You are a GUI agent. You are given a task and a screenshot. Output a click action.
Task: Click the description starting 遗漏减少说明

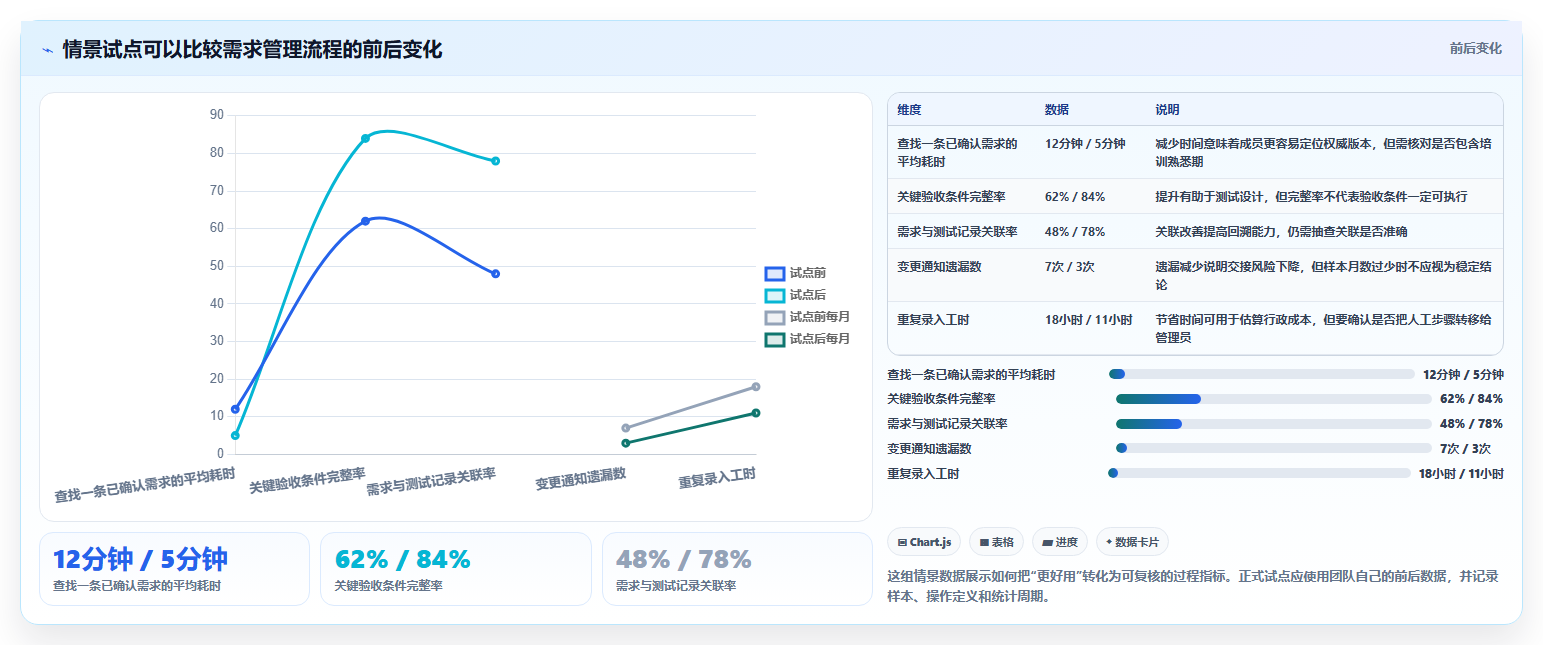[x=1324, y=276]
